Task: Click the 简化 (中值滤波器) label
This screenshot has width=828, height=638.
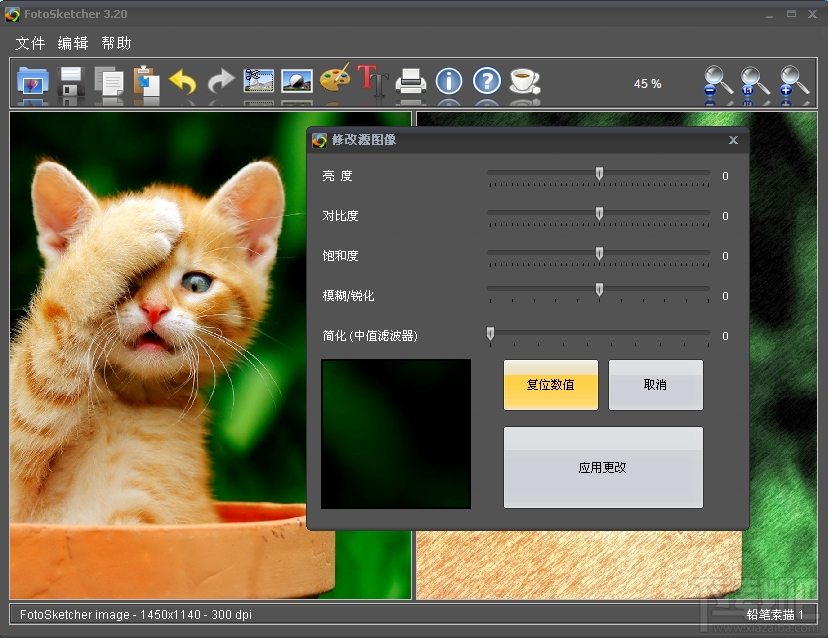Action: pyautogui.click(x=370, y=335)
